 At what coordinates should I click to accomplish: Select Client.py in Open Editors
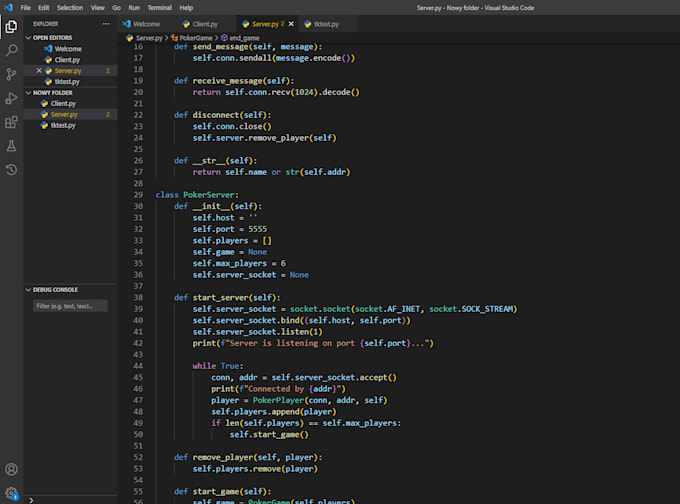click(70, 59)
